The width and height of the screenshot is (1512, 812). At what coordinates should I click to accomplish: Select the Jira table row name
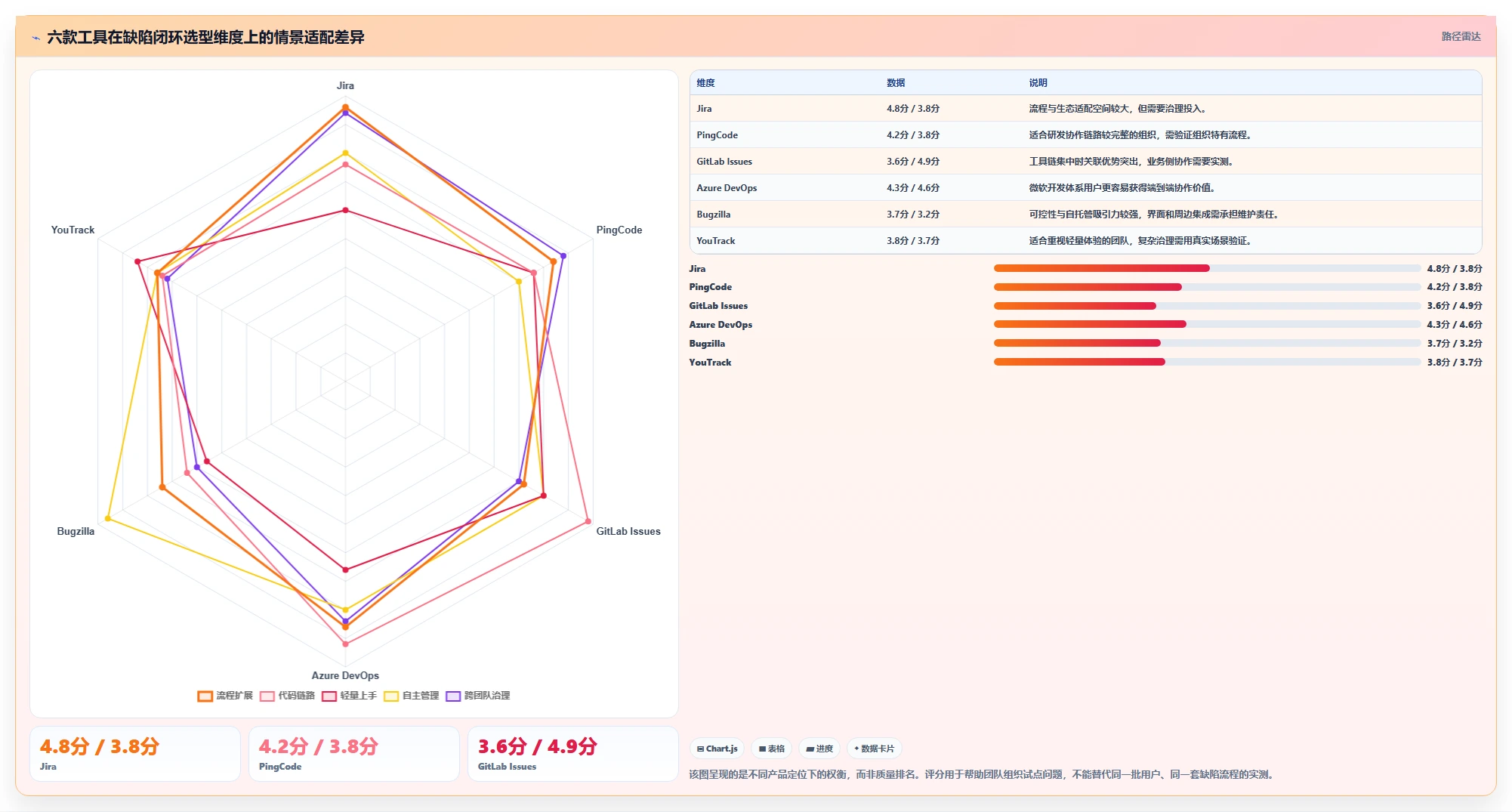coord(704,109)
